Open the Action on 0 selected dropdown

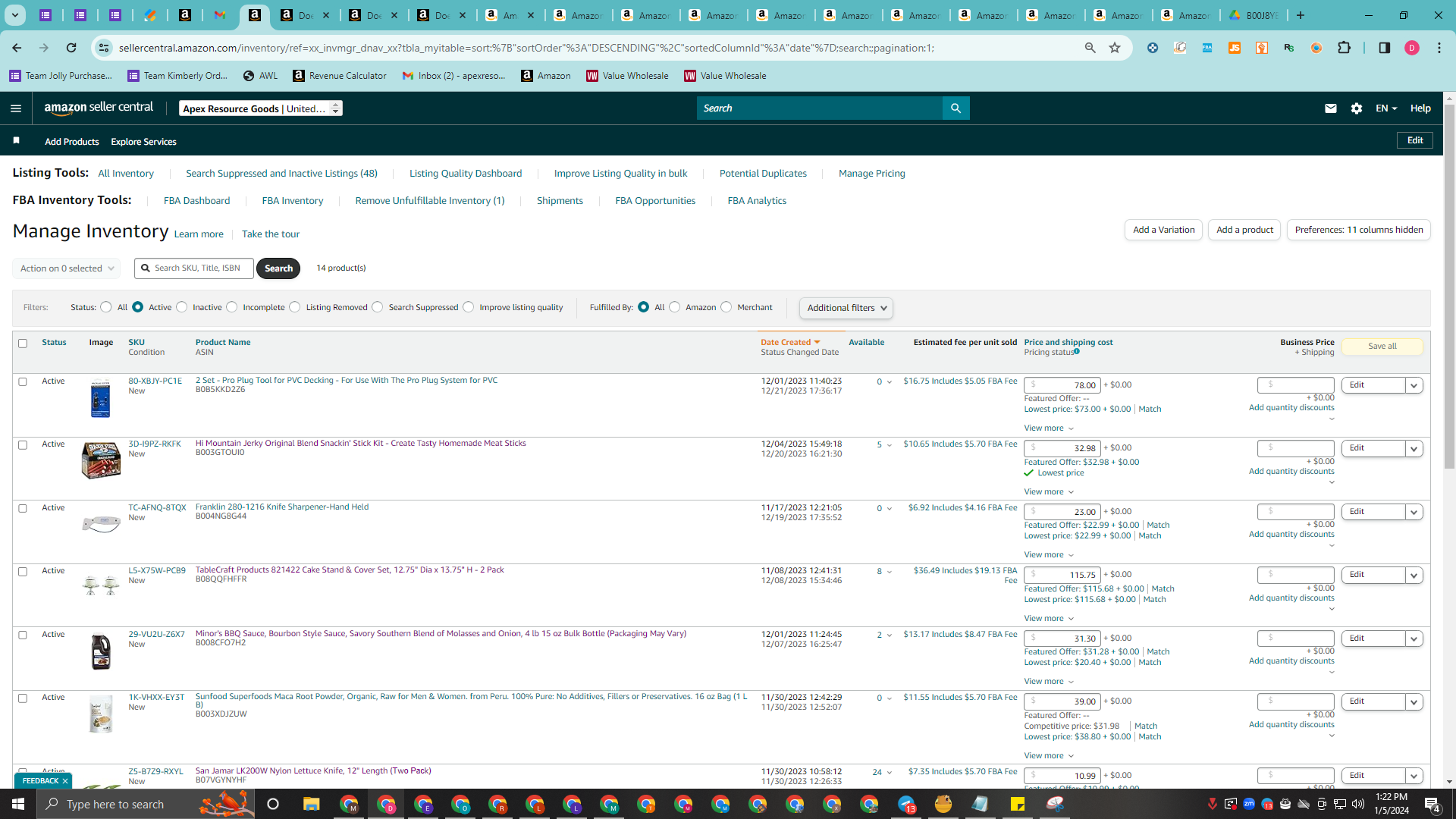click(67, 268)
